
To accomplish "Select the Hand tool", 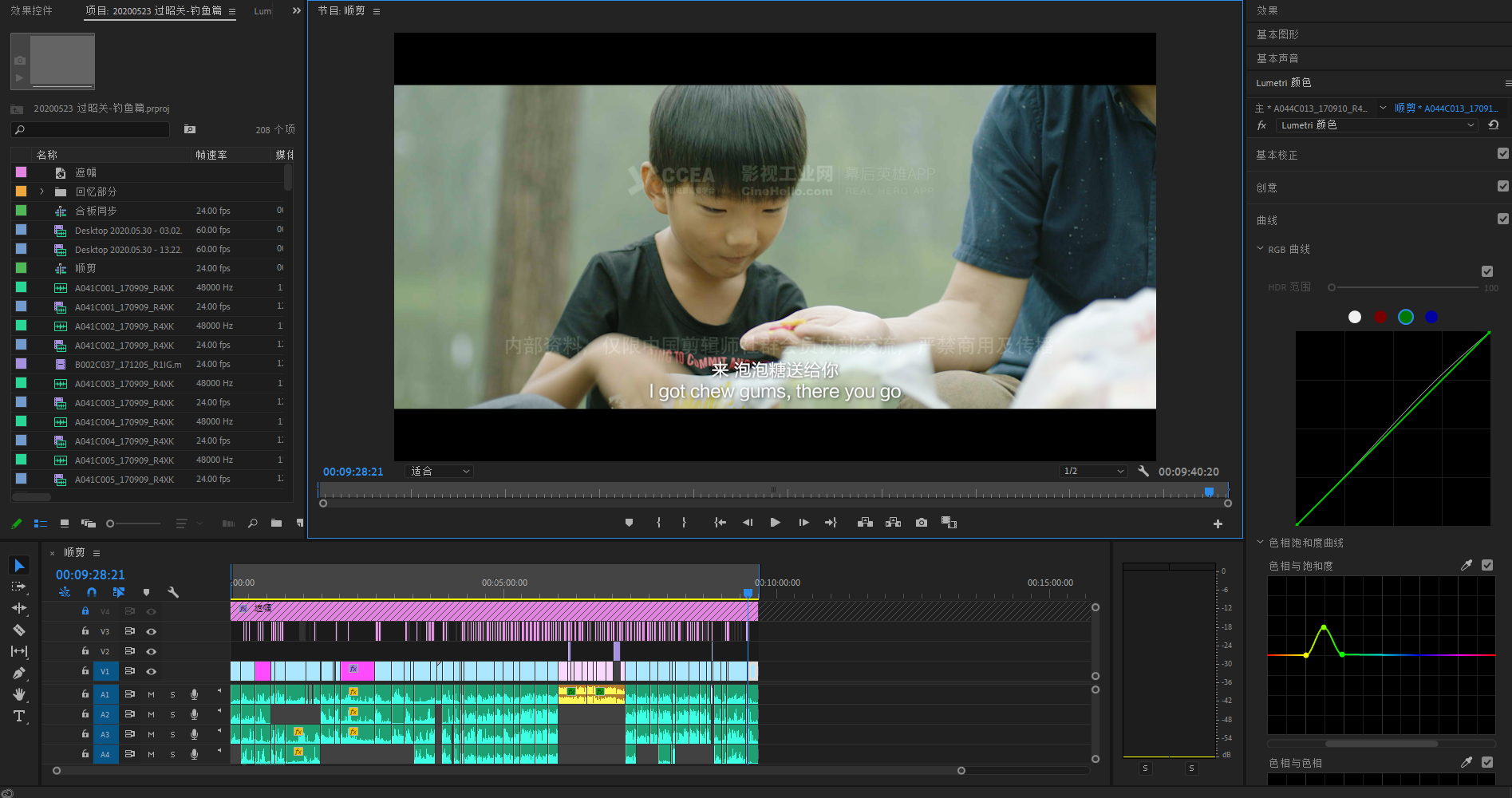I will (19, 694).
